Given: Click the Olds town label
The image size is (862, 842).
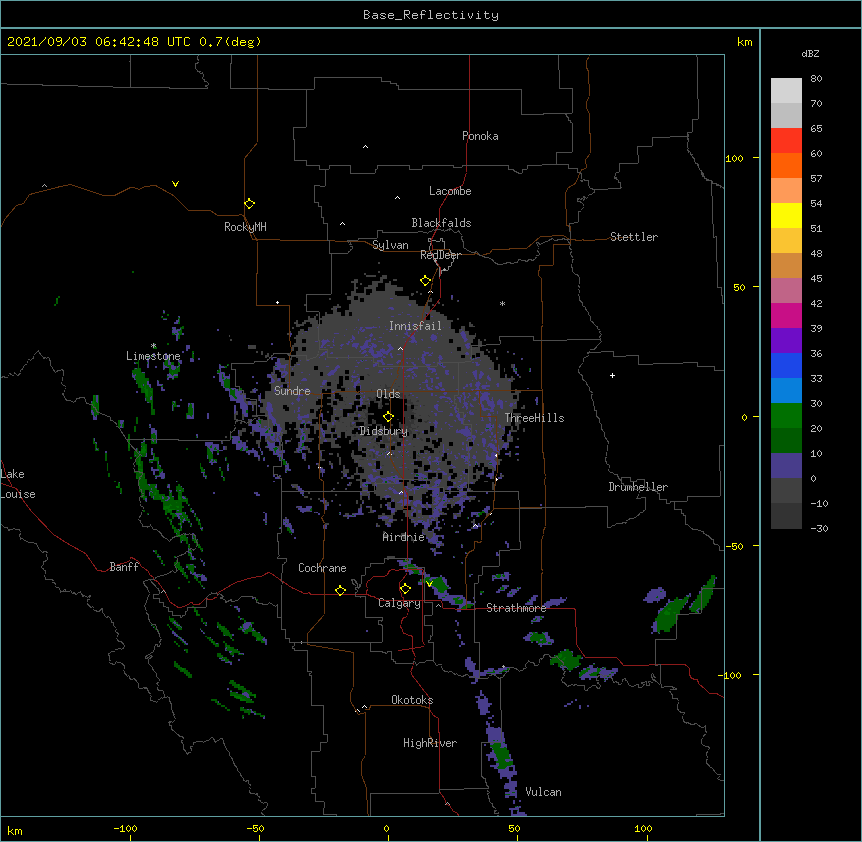Looking at the screenshot, I should 388,394.
